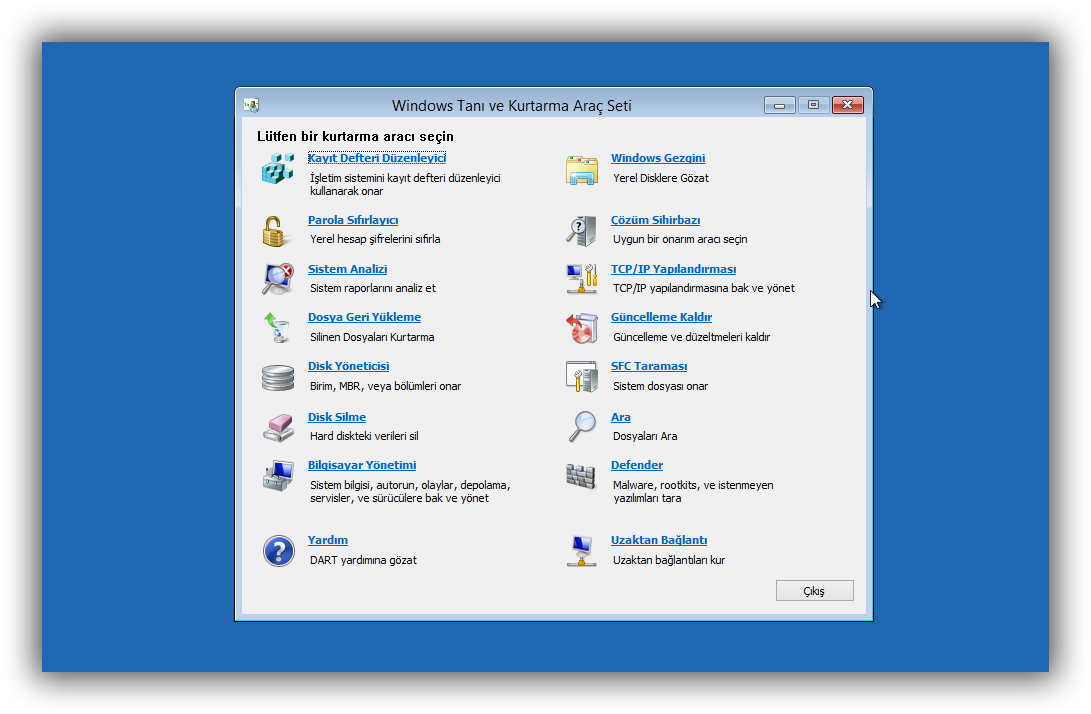Click the Parola Sıfırlayıcı padlock icon
The image size is (1091, 714).
click(275, 231)
